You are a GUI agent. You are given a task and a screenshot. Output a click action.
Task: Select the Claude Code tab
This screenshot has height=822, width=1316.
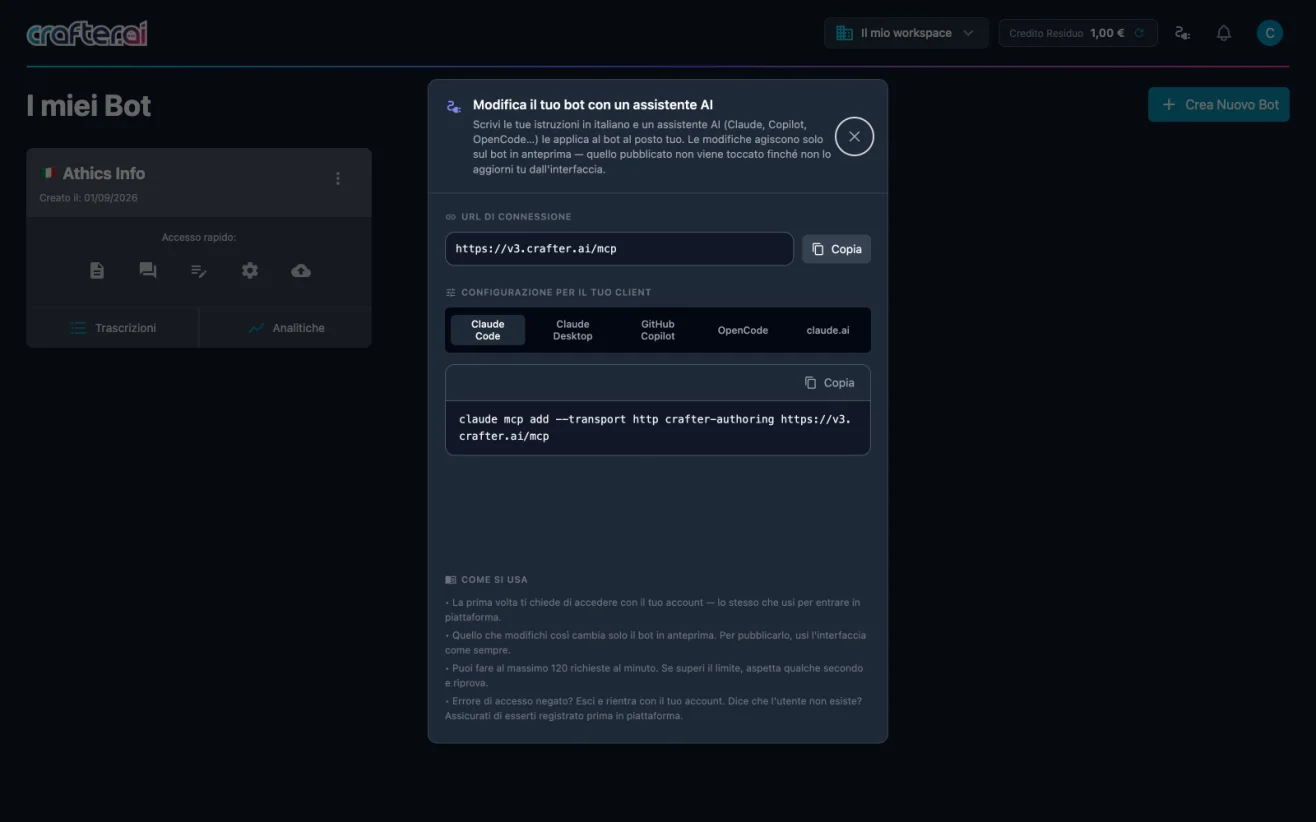click(488, 330)
